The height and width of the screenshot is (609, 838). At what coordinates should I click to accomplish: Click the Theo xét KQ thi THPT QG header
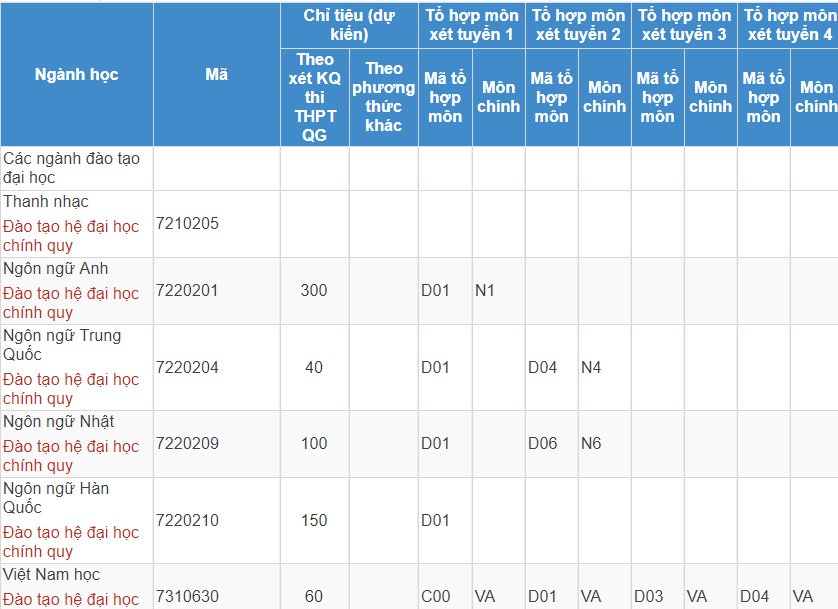[315, 97]
